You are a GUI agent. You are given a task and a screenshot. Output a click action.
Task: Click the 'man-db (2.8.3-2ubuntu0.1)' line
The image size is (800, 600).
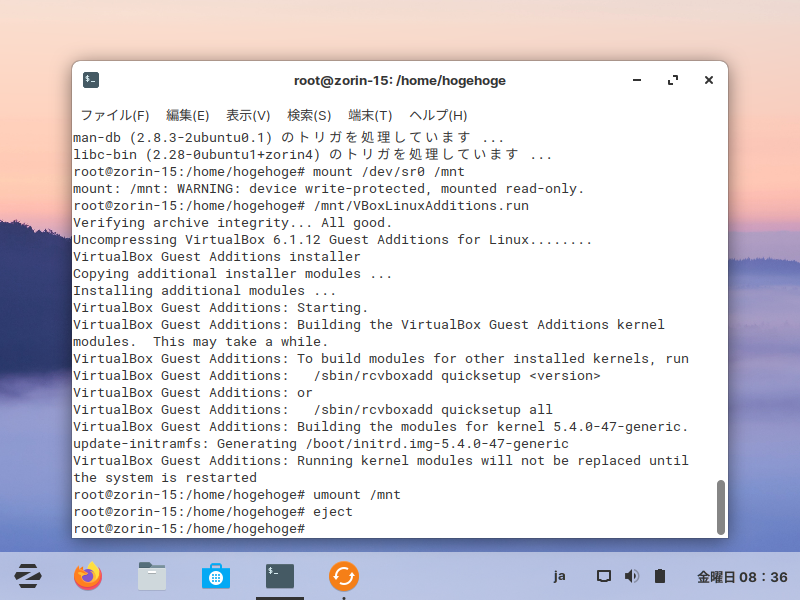click(x=289, y=138)
